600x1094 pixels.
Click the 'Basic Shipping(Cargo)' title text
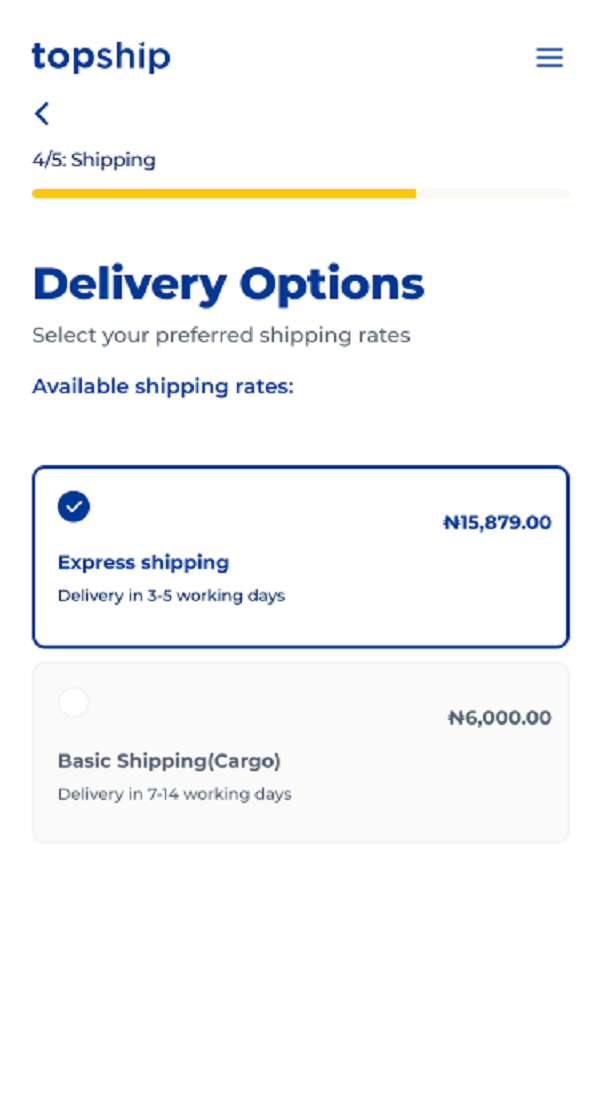pos(169,761)
